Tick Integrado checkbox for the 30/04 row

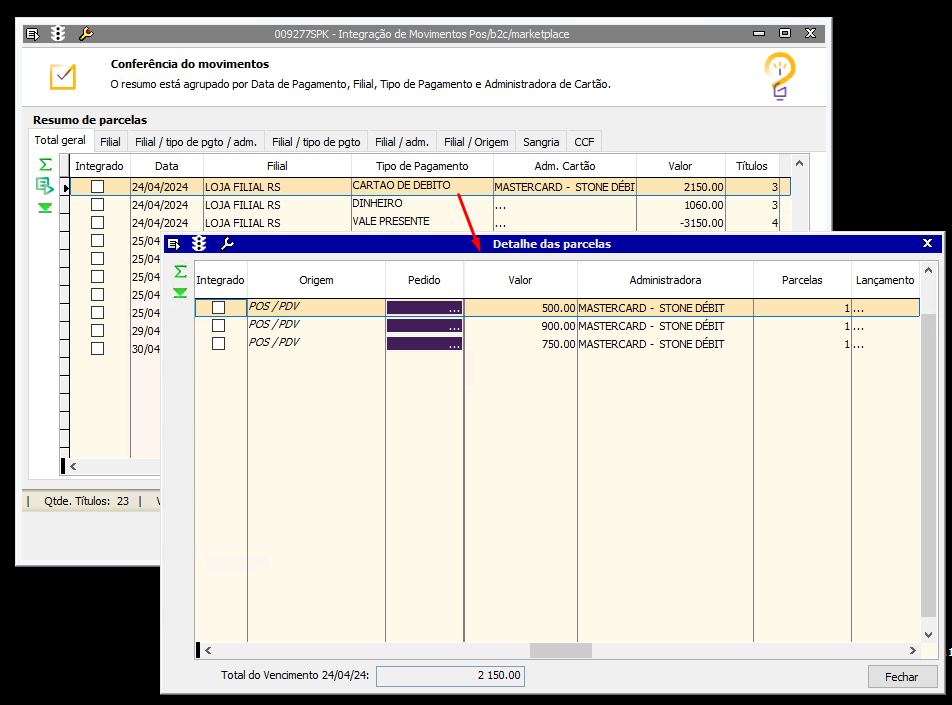(97, 349)
